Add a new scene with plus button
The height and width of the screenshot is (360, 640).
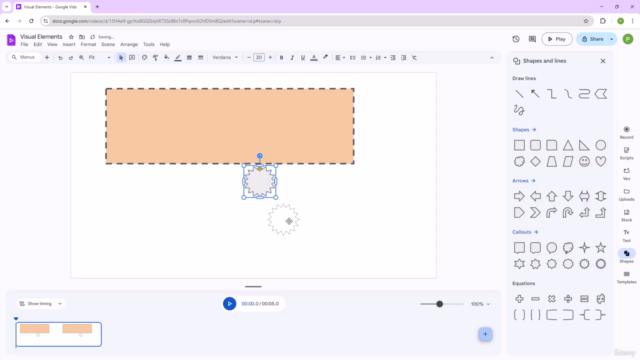pos(485,334)
